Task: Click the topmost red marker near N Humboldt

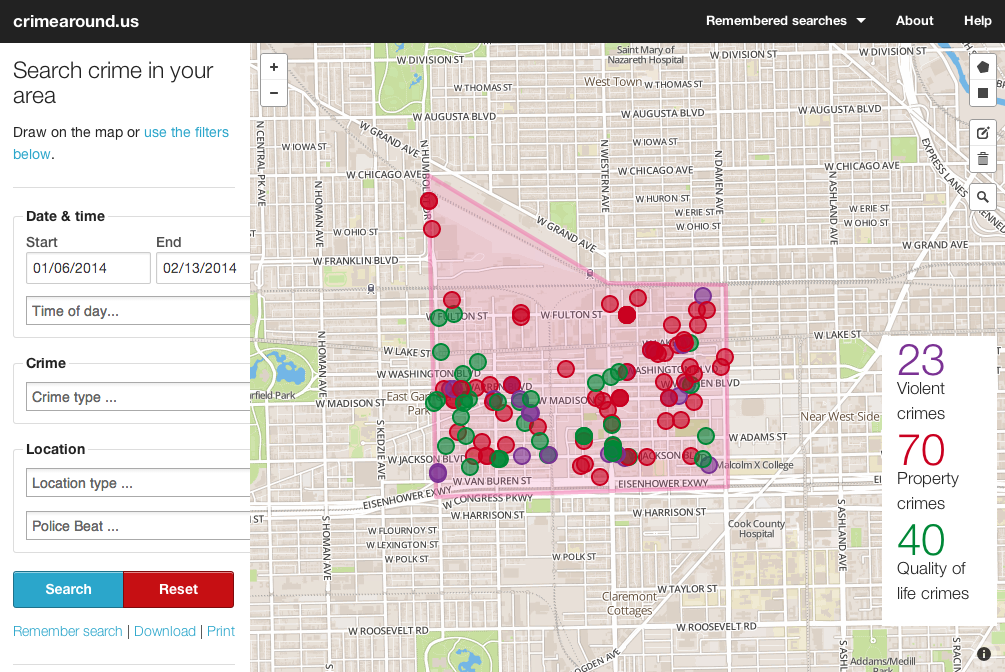Action: pos(429,201)
